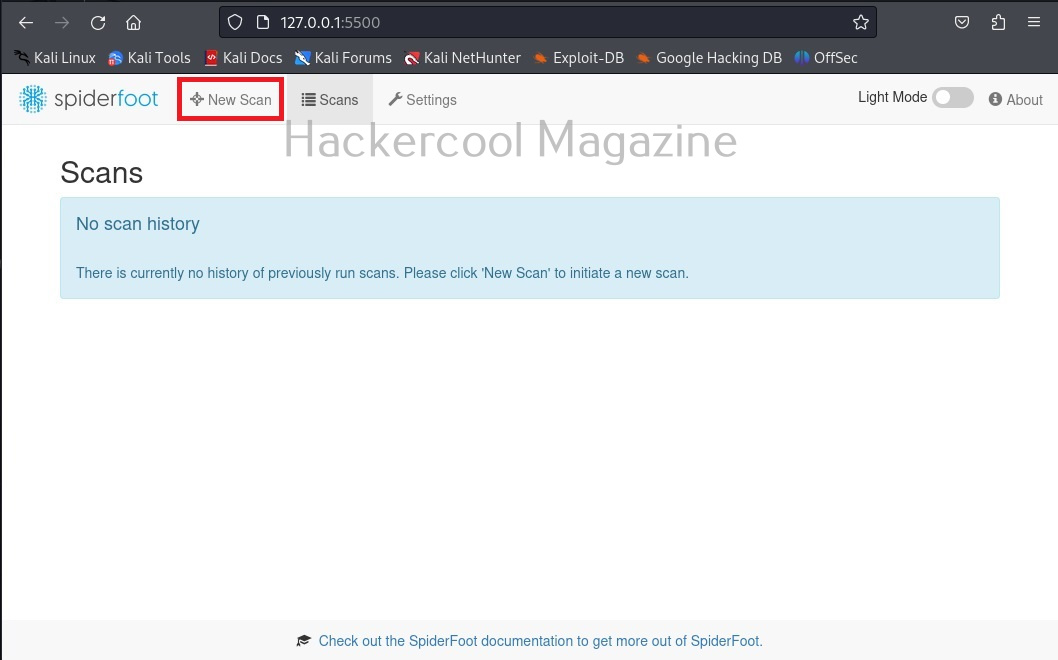Screen dimensions: 1058x660
Task: Open the Firefox hamburger menu
Action: click(x=1034, y=22)
